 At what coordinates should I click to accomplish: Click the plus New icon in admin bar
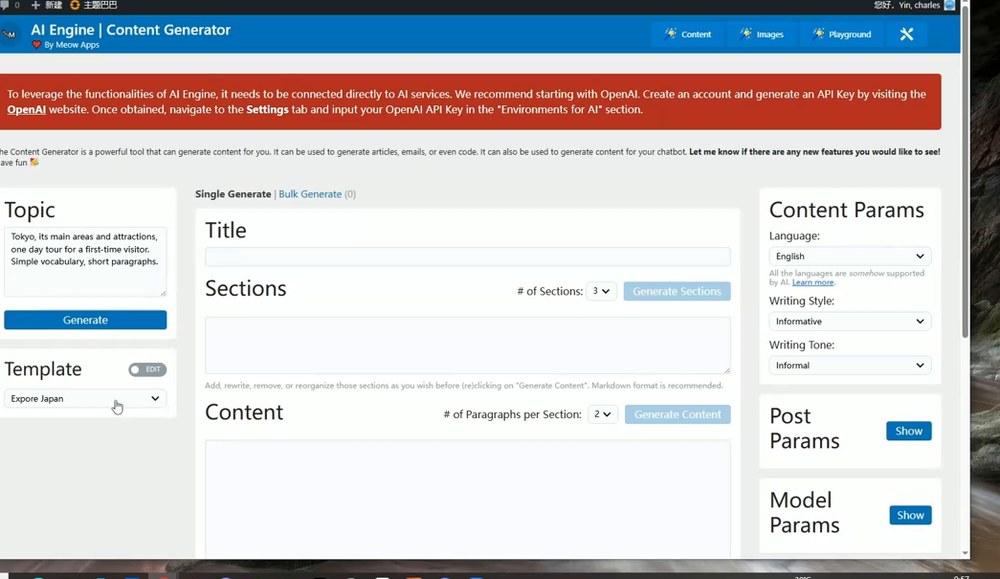click(x=36, y=5)
